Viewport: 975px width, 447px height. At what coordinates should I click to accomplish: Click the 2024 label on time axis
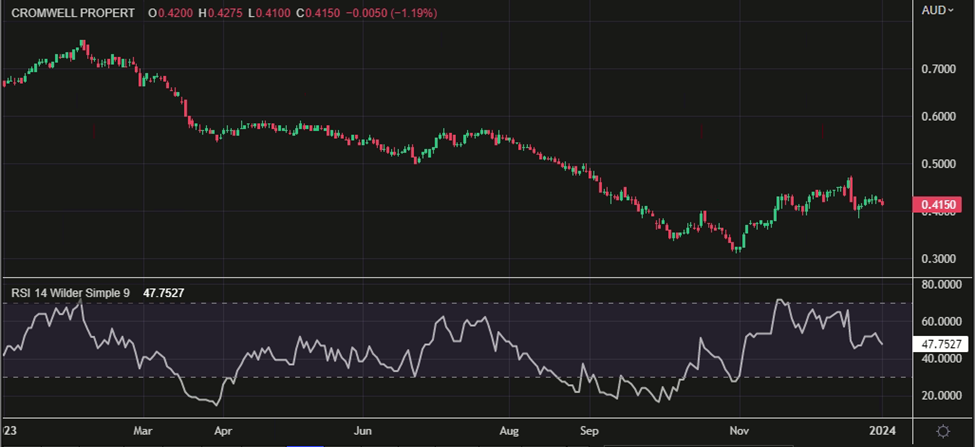click(882, 430)
